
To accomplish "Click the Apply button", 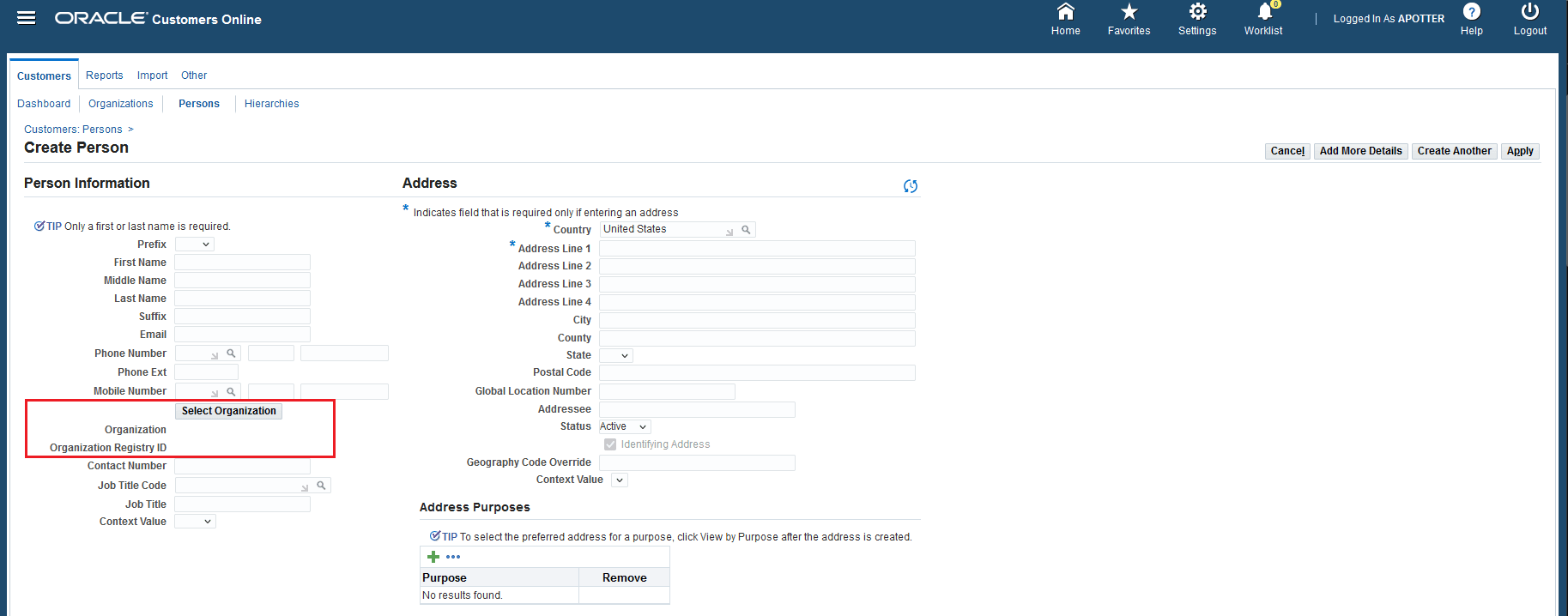I will click(x=1520, y=151).
